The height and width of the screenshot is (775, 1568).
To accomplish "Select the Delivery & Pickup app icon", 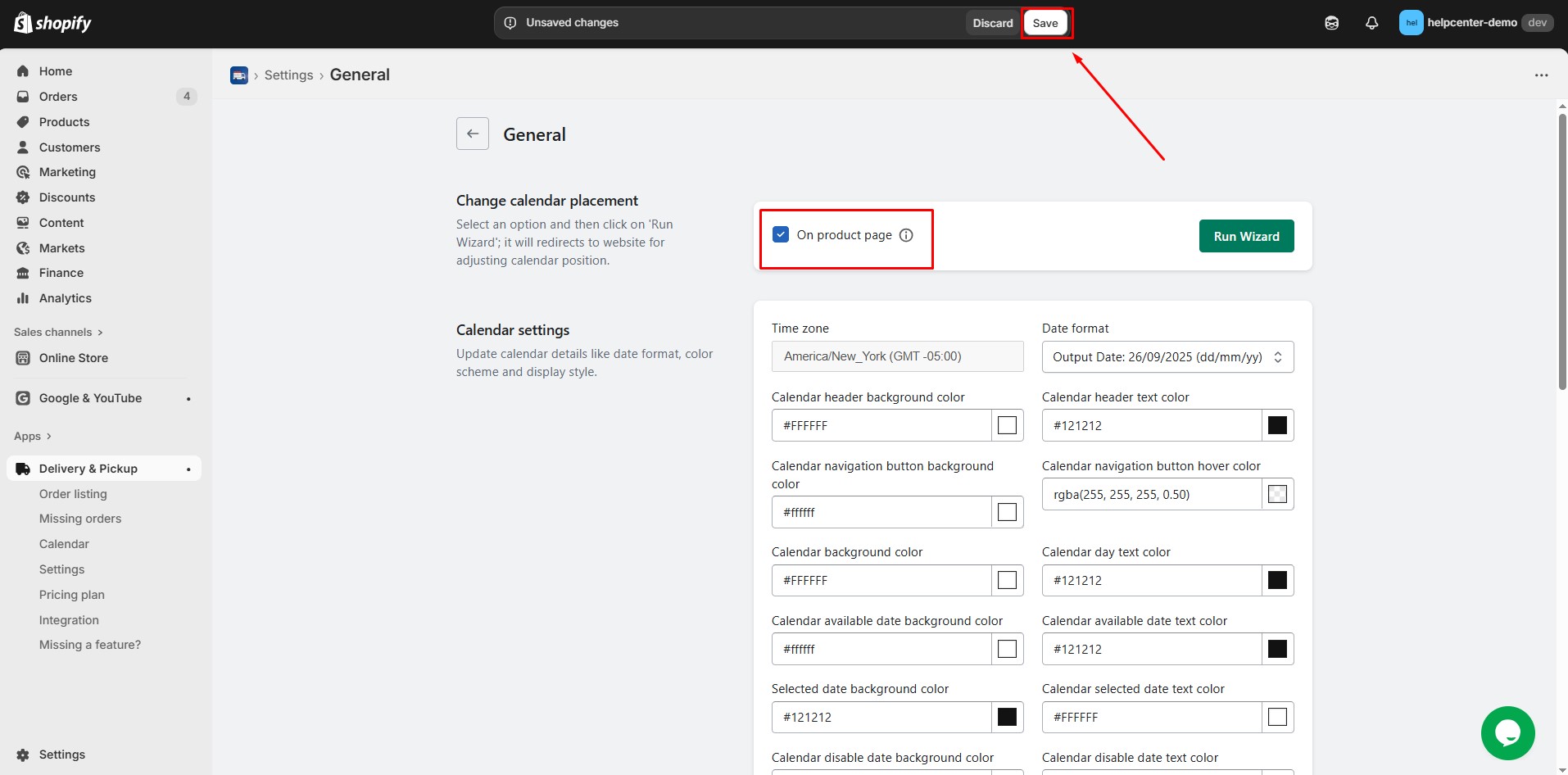I will point(22,468).
